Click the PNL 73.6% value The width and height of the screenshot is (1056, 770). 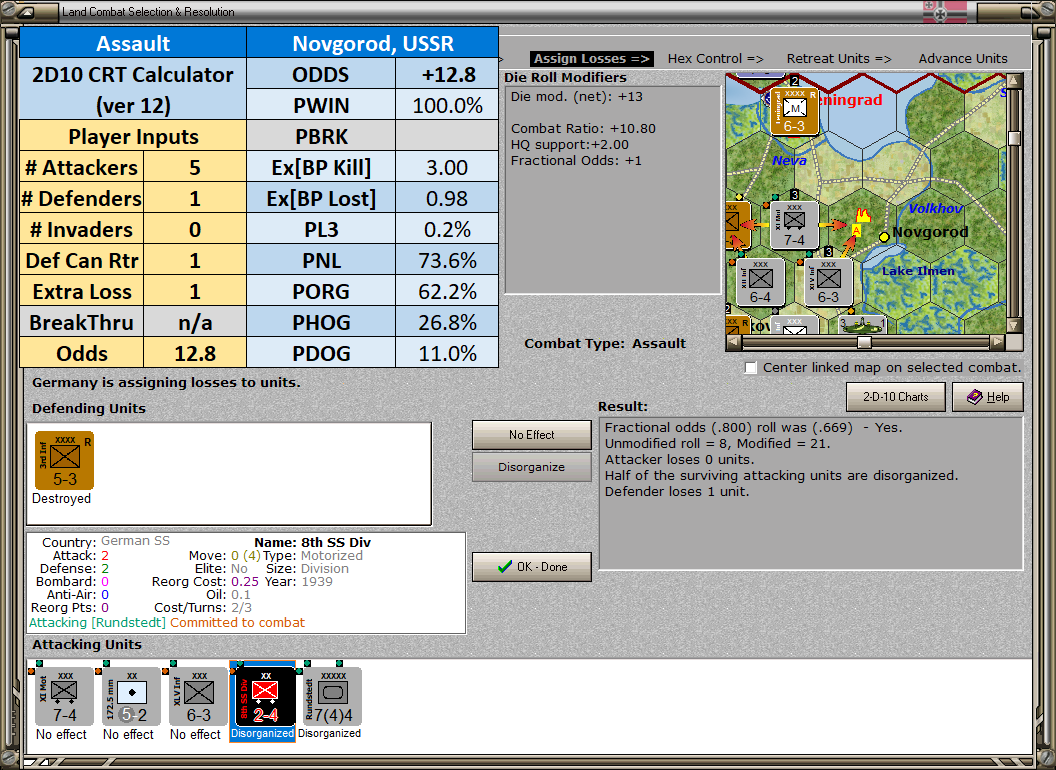coord(447,260)
